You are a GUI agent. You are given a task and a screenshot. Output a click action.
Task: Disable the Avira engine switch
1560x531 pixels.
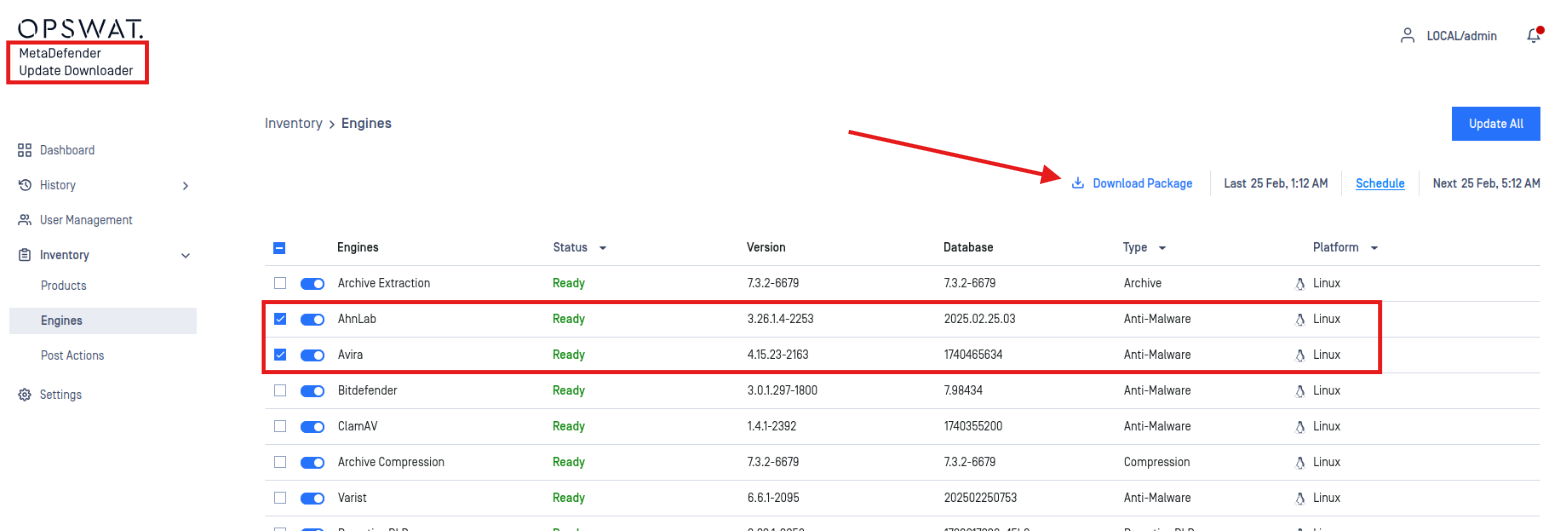click(x=313, y=355)
